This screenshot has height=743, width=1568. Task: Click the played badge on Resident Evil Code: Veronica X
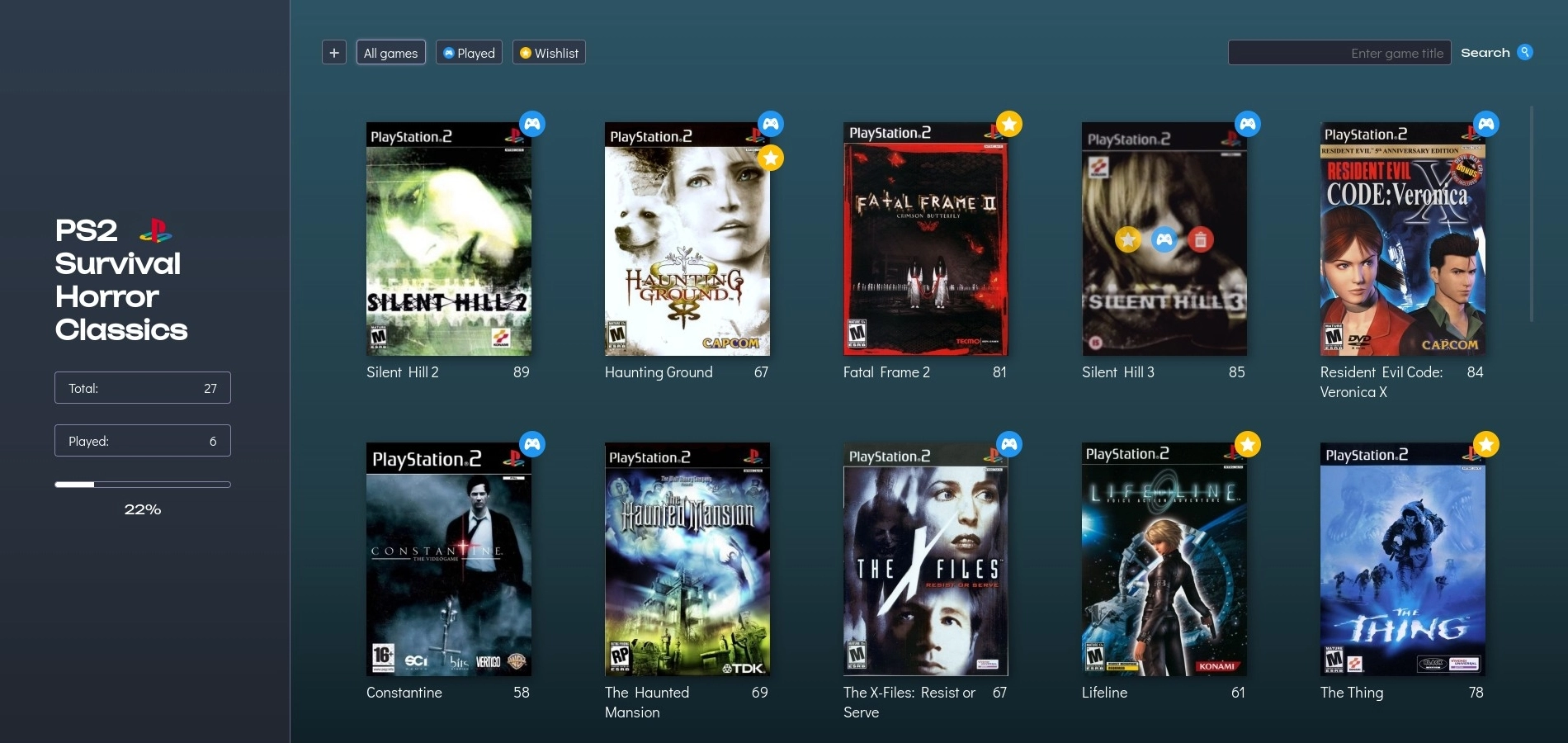(1486, 124)
